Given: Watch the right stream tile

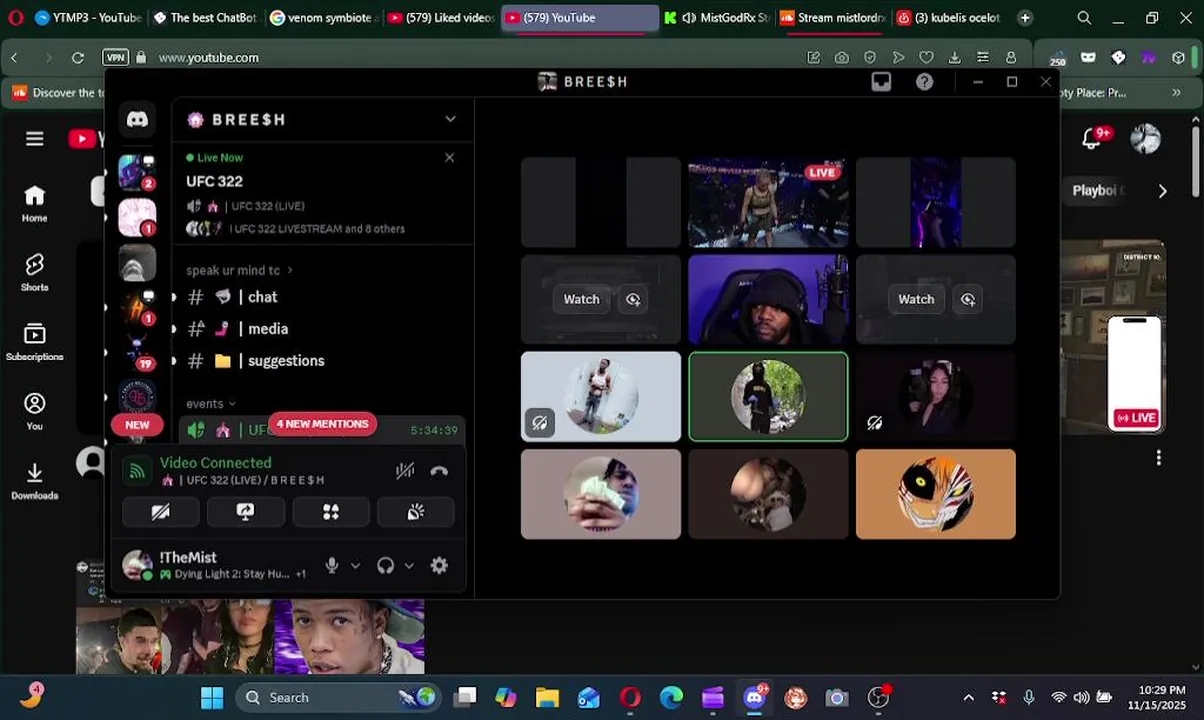Looking at the screenshot, I should 916,299.
